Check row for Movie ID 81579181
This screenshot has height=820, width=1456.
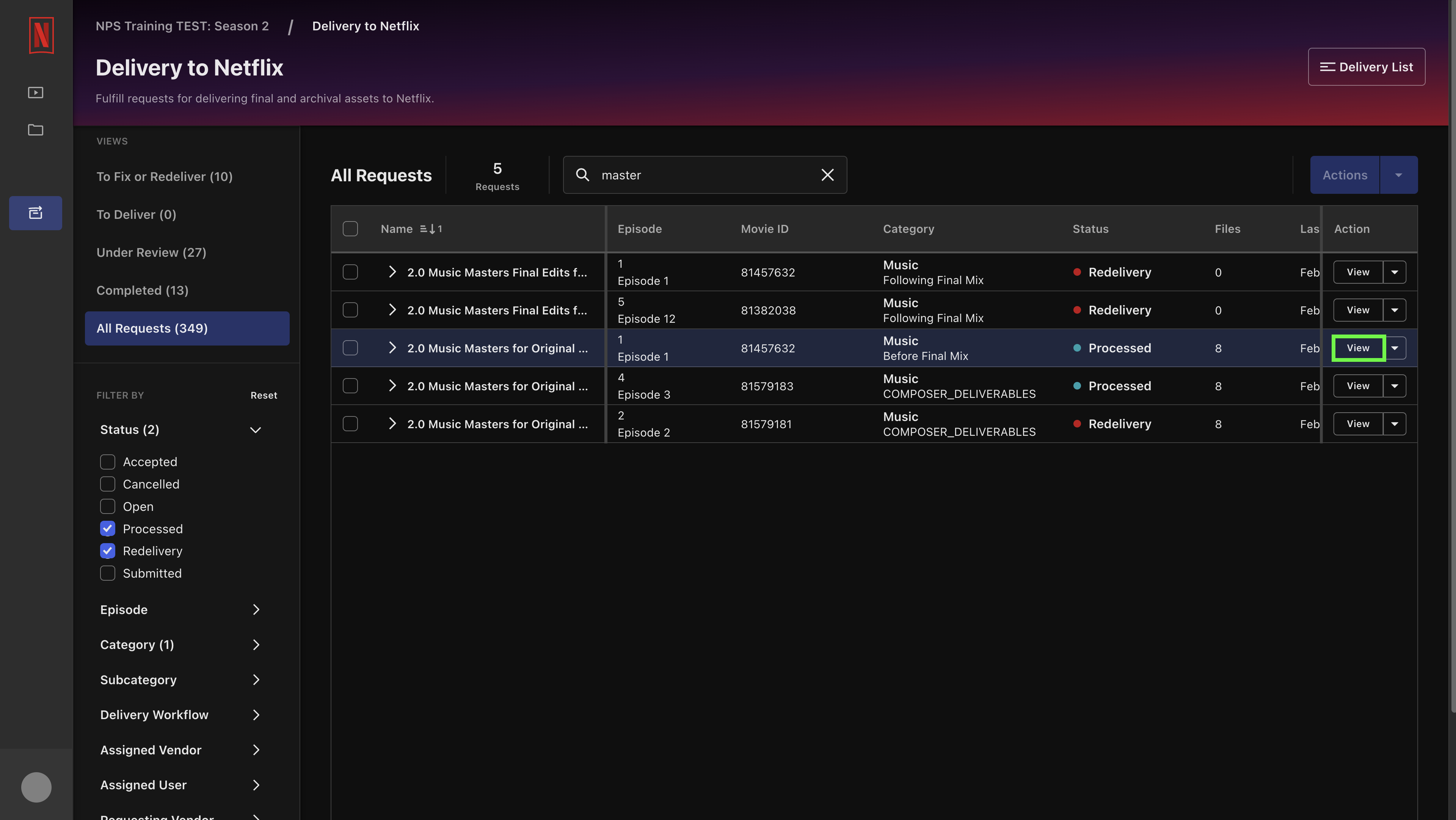pyautogui.click(x=350, y=424)
